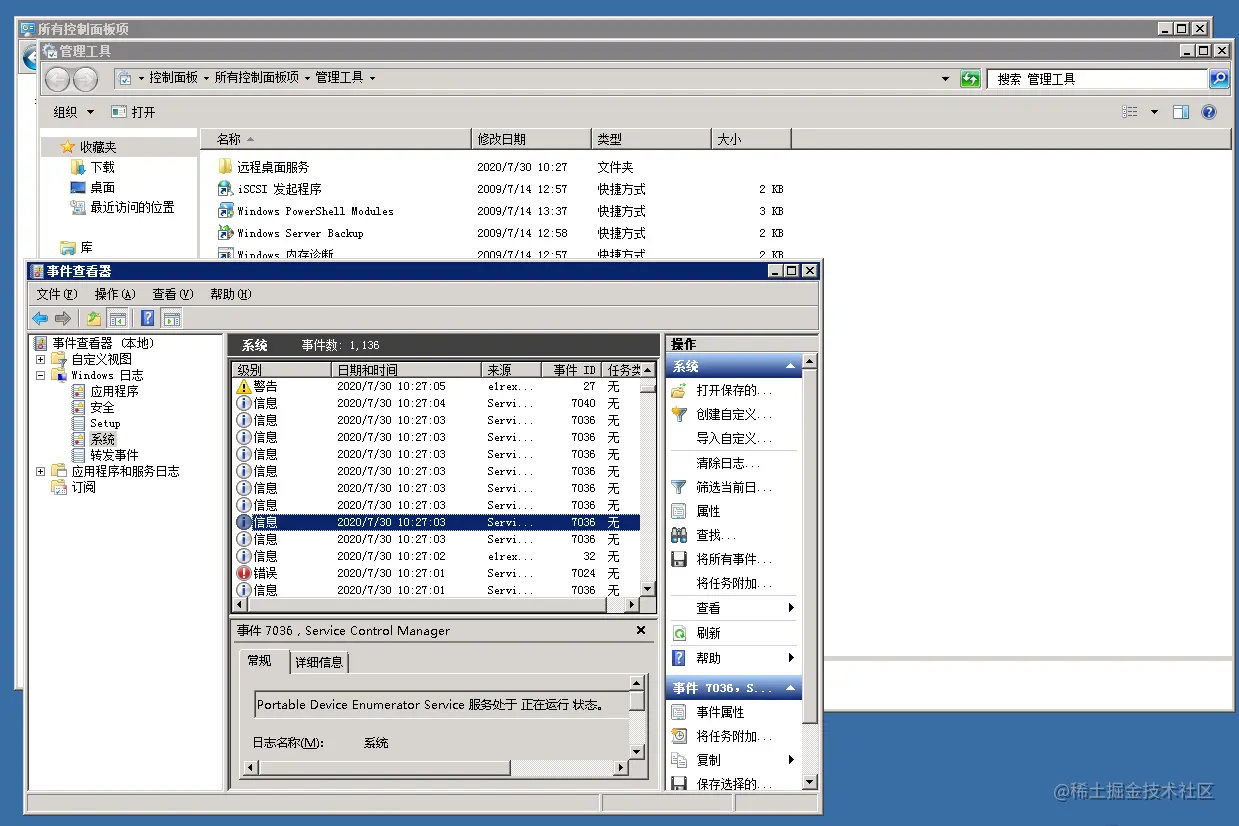Image resolution: width=1239 pixels, height=826 pixels.
Task: Toggle the console tree pane toolbar icon
Action: click(x=117, y=318)
